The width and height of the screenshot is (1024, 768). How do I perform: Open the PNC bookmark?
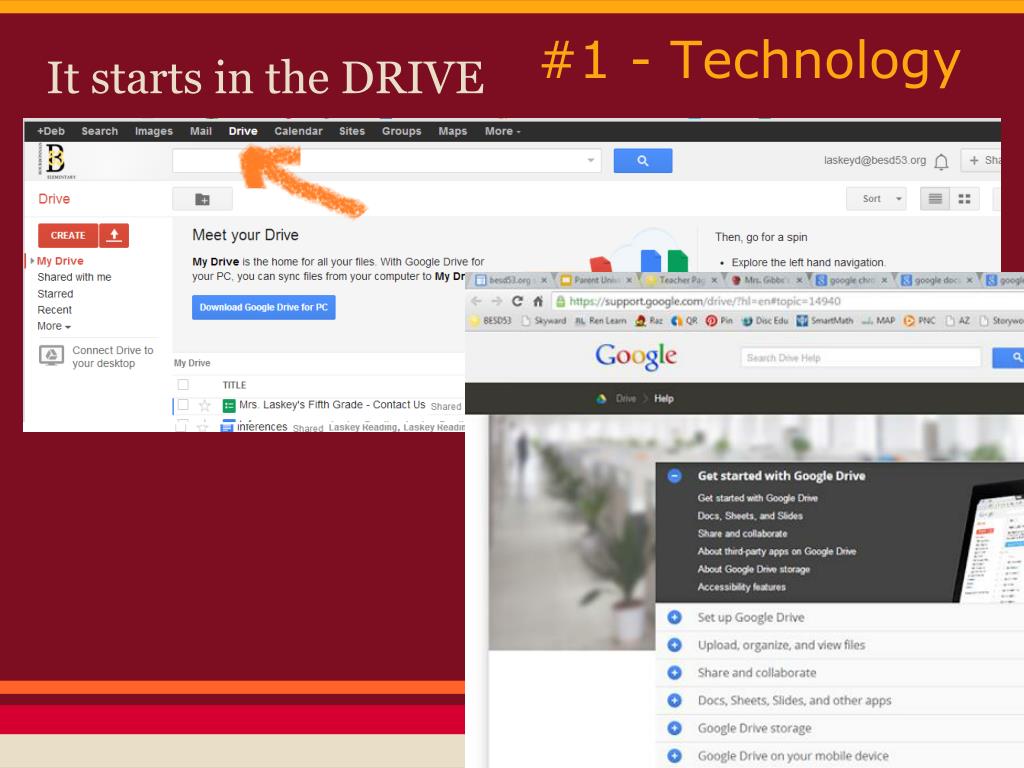tap(920, 321)
